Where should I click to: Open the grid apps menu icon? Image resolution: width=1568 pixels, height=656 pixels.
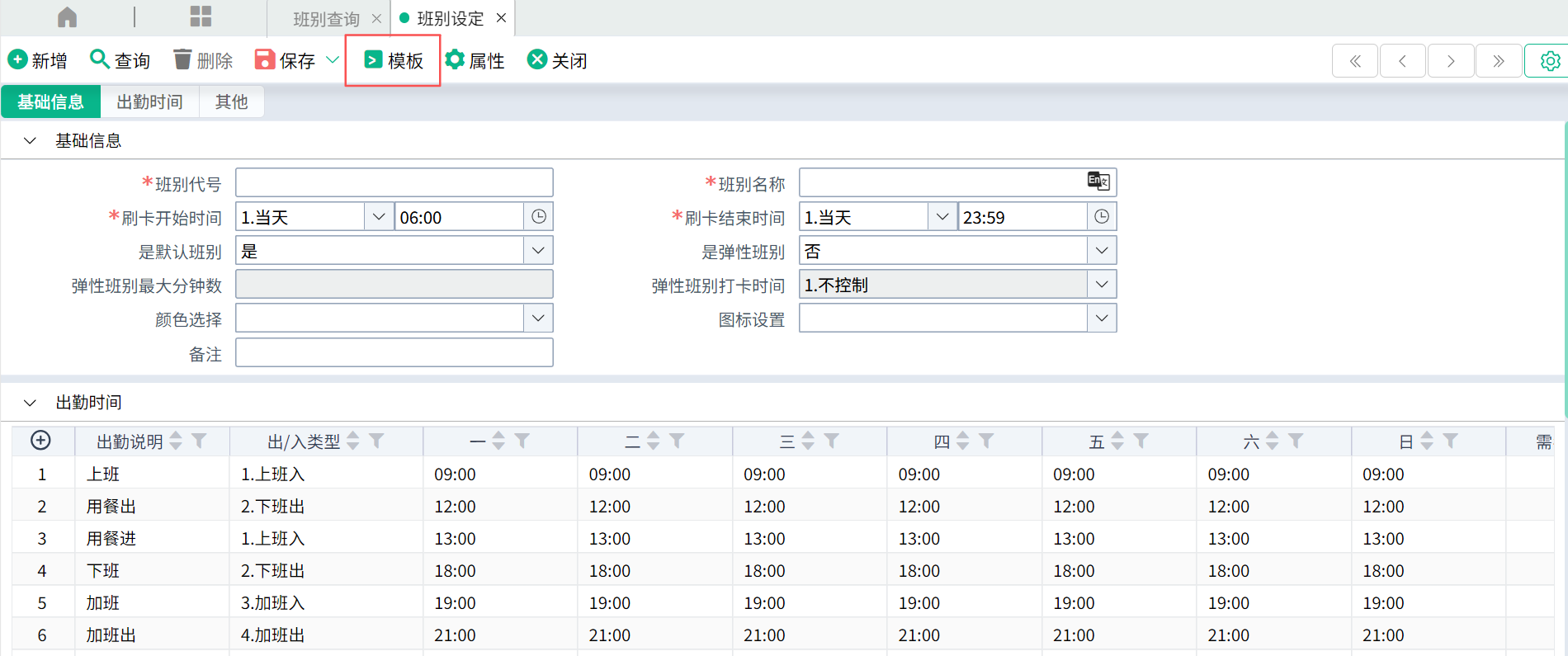tap(201, 17)
